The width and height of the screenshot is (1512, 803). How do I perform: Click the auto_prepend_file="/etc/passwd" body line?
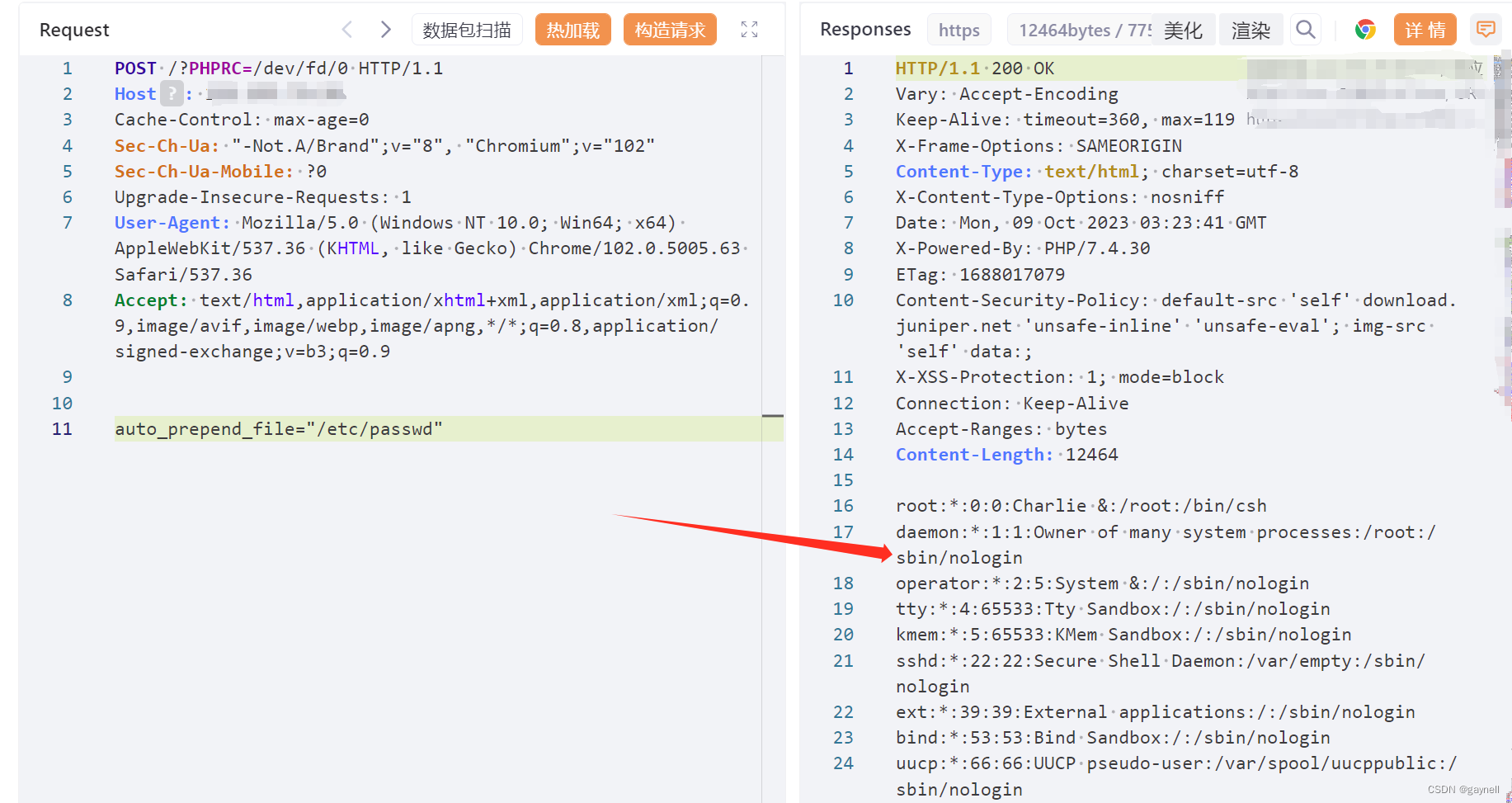pyautogui.click(x=279, y=429)
